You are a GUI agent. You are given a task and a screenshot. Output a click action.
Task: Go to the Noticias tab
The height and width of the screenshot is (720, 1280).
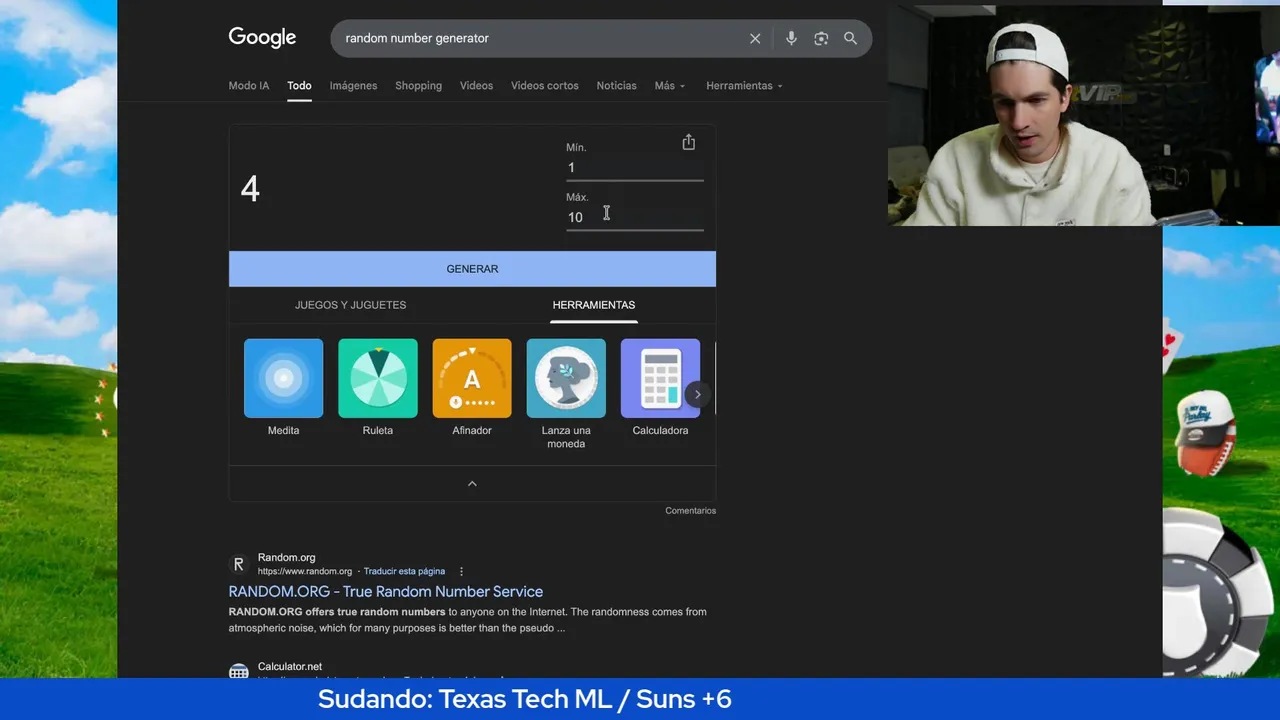pyautogui.click(x=616, y=86)
